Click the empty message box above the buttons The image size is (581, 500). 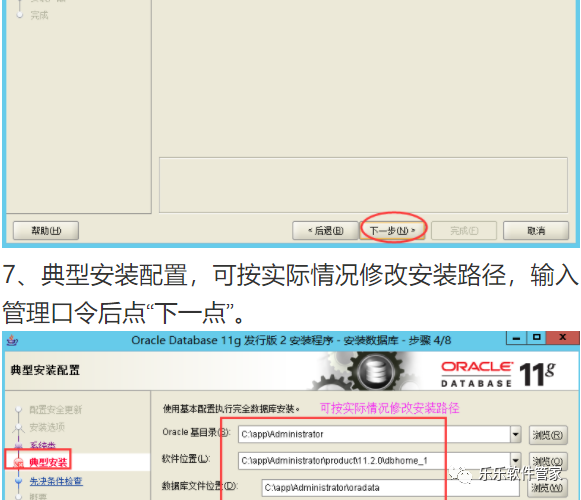[363, 185]
